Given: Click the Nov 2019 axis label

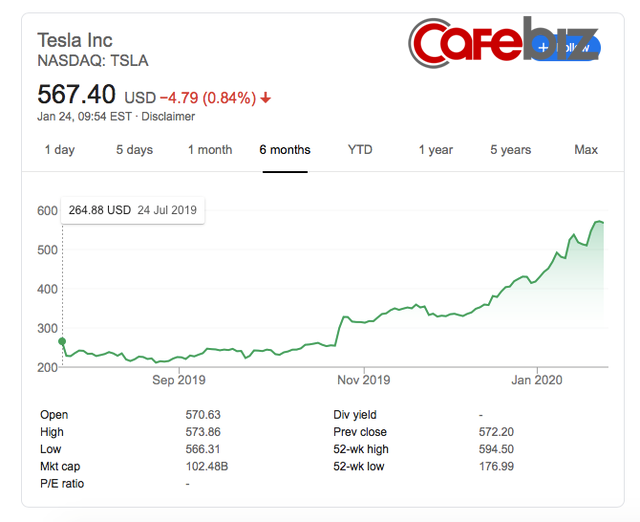Looking at the screenshot, I should pos(363,380).
